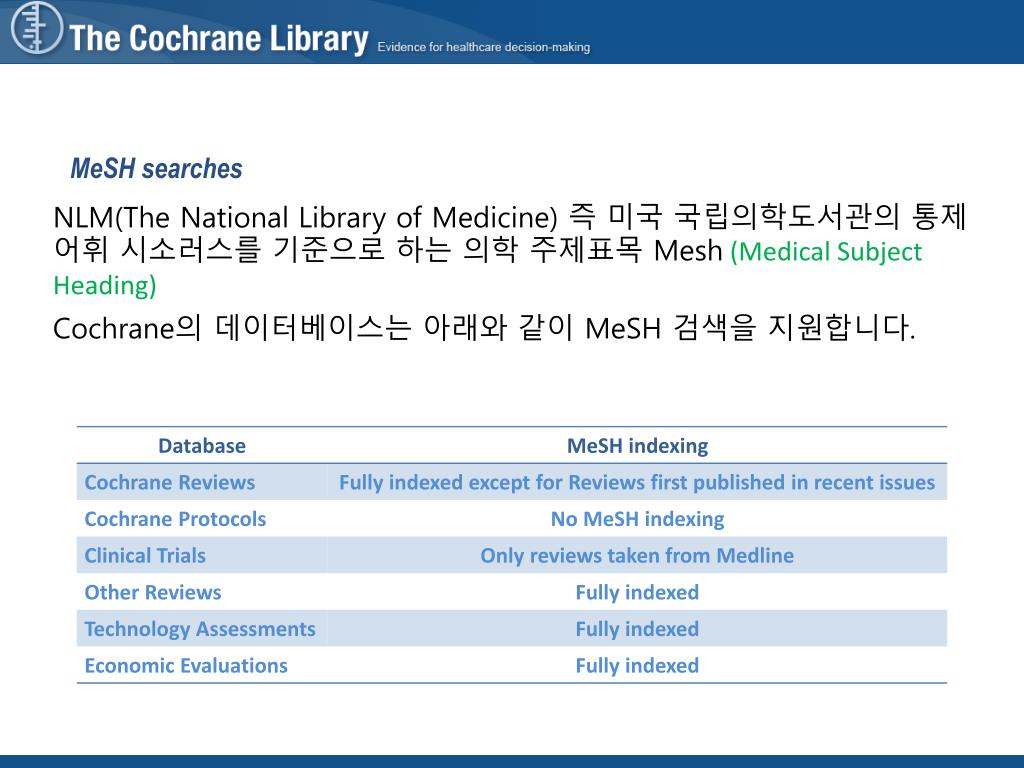Click green 'Heading)' text
Image resolution: width=1024 pixels, height=768 pixels.
104,285
